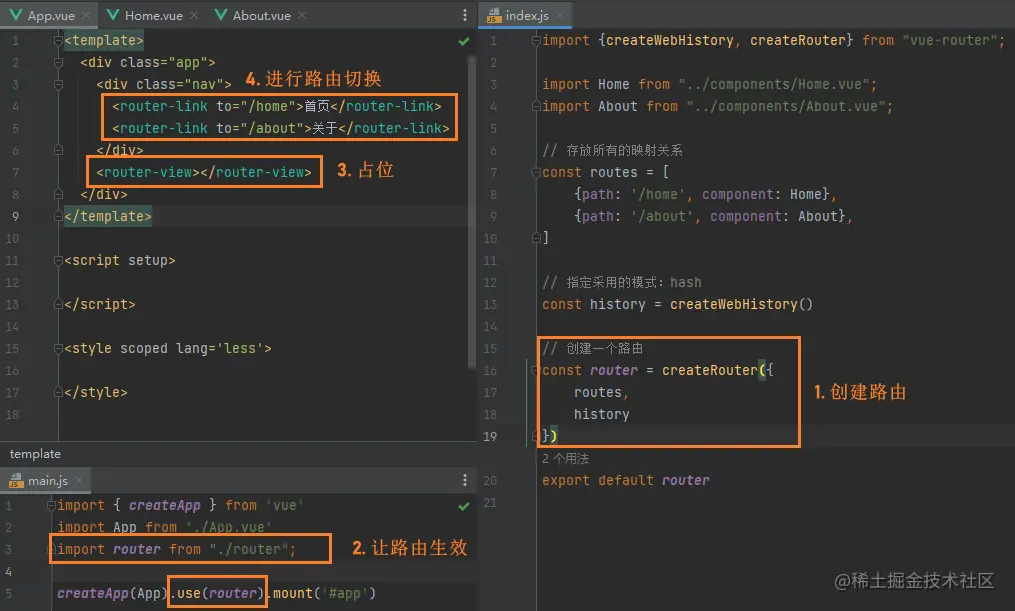
Task: Switch to the App.vue tab
Action: [x=50, y=15]
